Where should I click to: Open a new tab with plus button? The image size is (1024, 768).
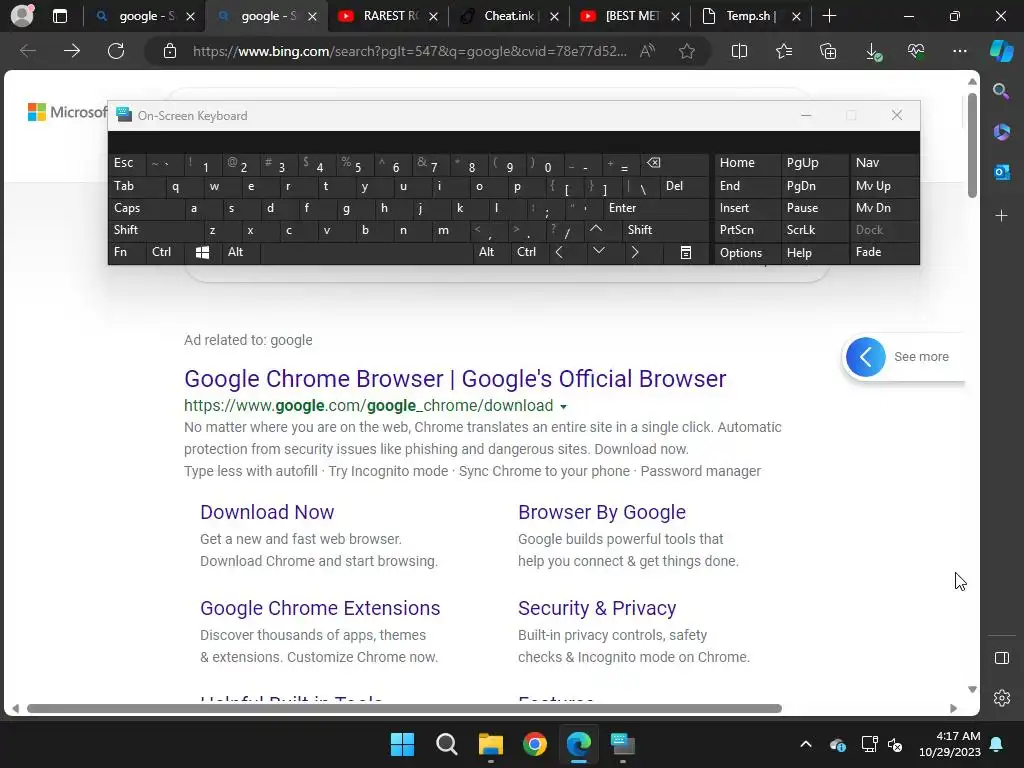(x=829, y=16)
